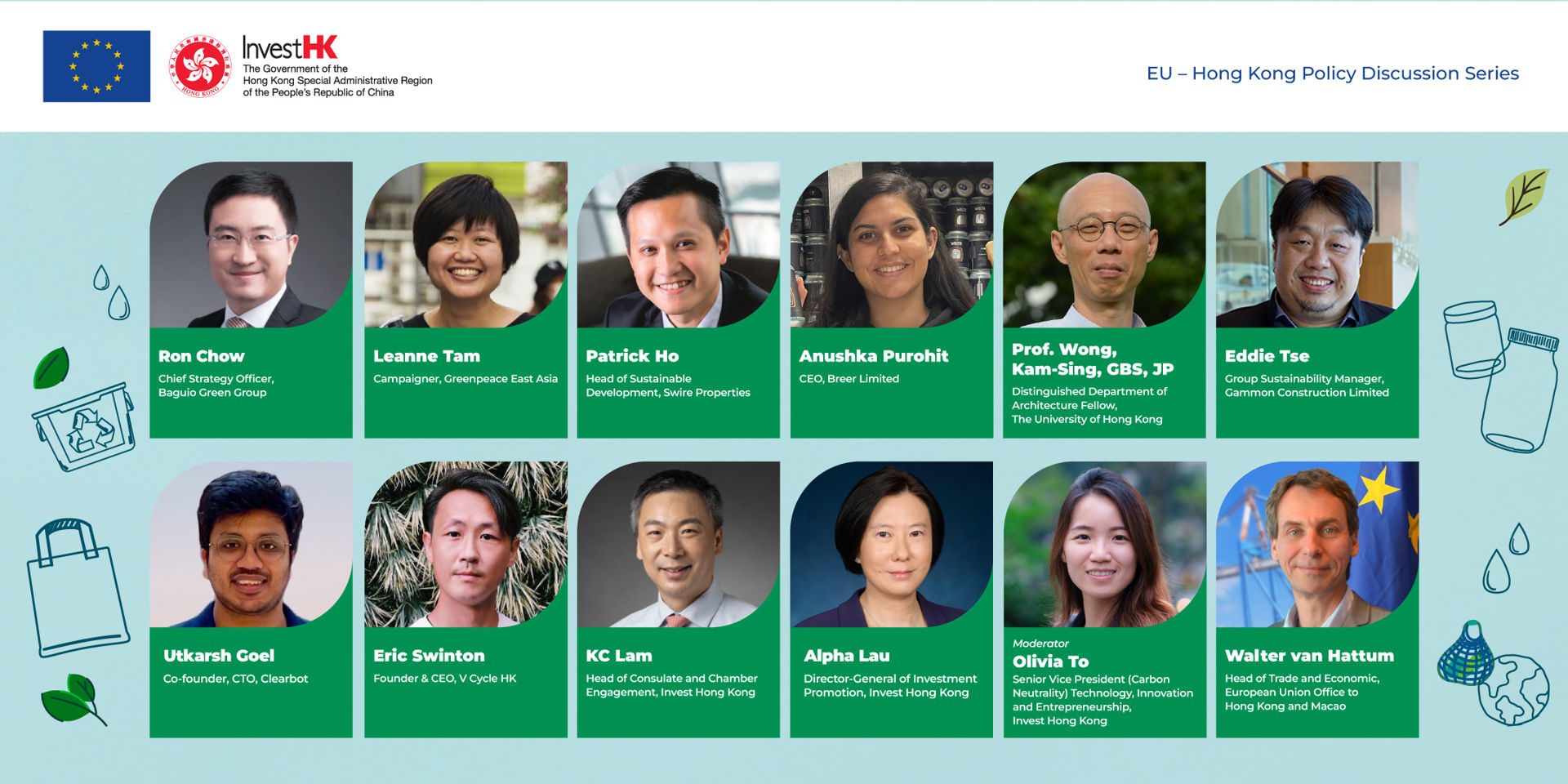
Task: Select Anushka Purohit's speaker photo
Action: tap(891, 245)
